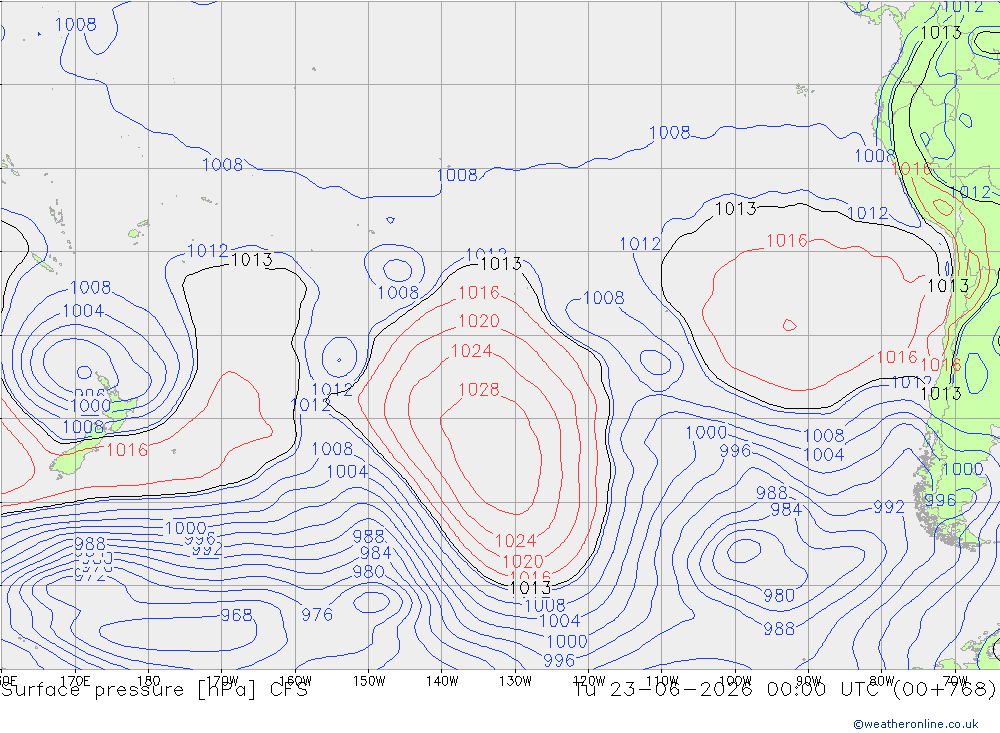Screen dimensions: 1000x733
Task: Click the red 1016 label beside New Zealand's South Island
Action: tap(127, 450)
